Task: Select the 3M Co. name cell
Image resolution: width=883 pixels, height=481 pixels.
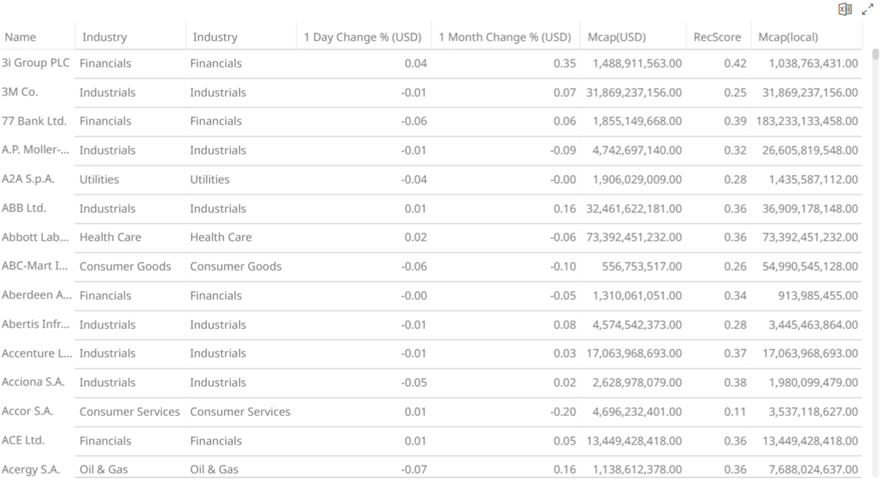Action: coord(20,92)
